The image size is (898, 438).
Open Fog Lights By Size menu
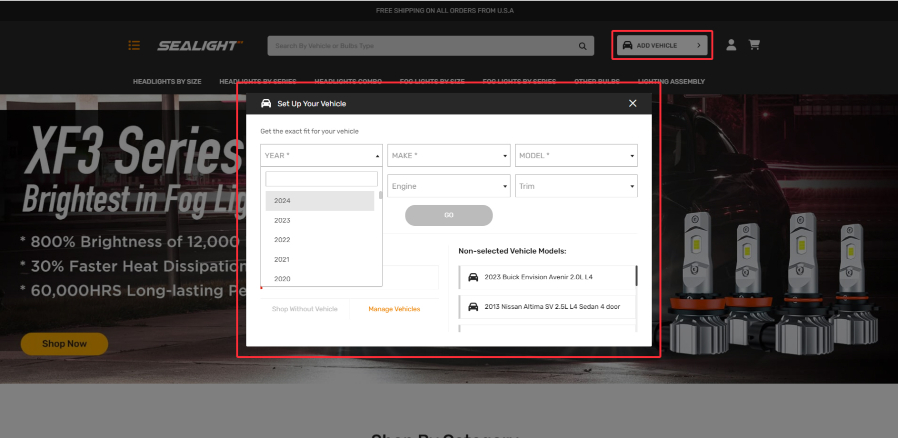[x=432, y=82]
